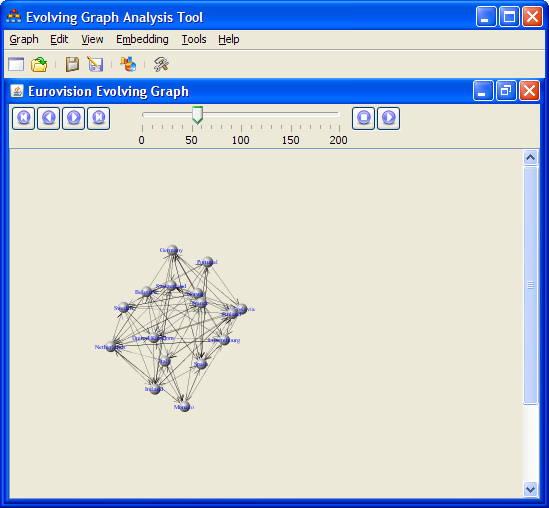
Task: Select the Finland node
Action: 232,313
